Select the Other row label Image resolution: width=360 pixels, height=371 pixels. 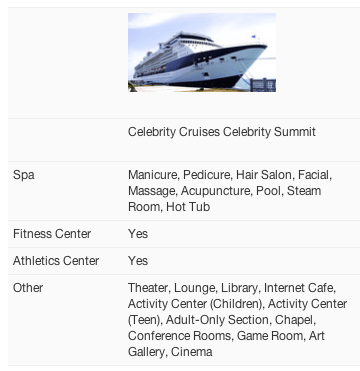click(x=28, y=288)
